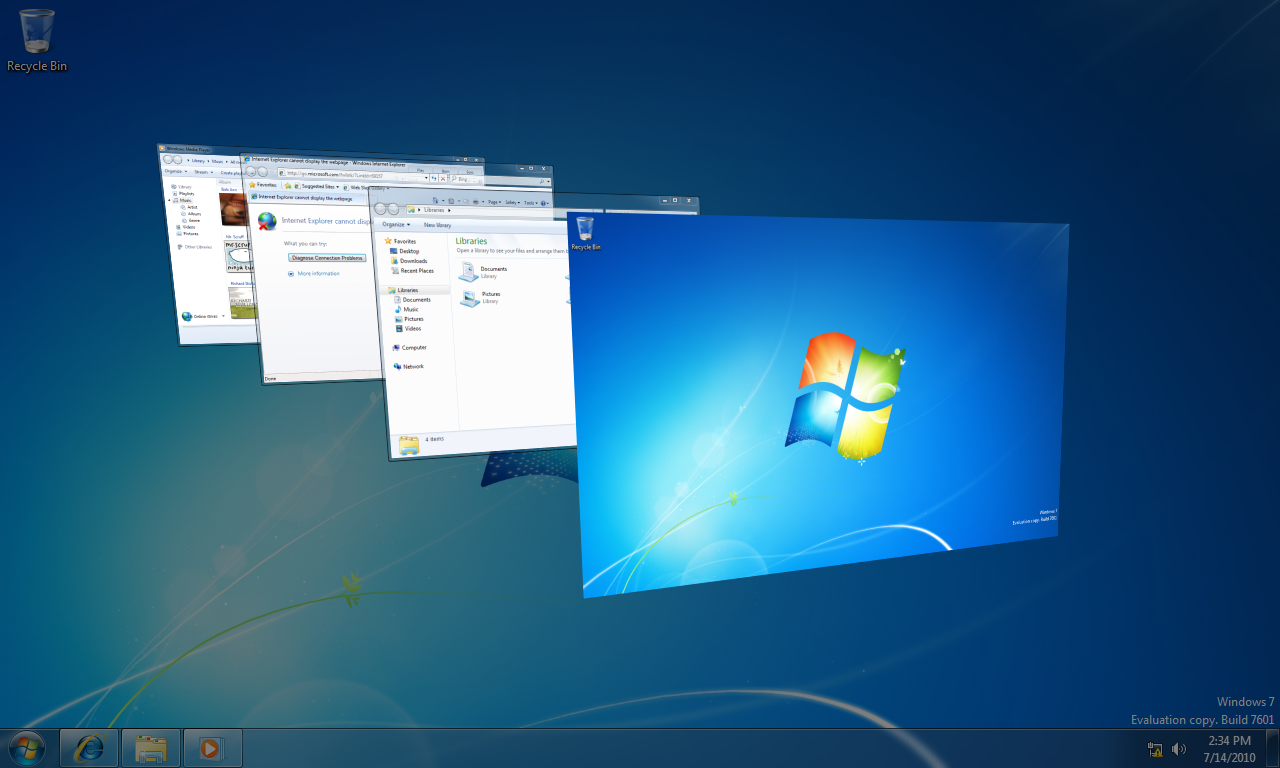Image resolution: width=1280 pixels, height=768 pixels.
Task: Launch Internet Explorer from the taskbar
Action: (x=89, y=748)
